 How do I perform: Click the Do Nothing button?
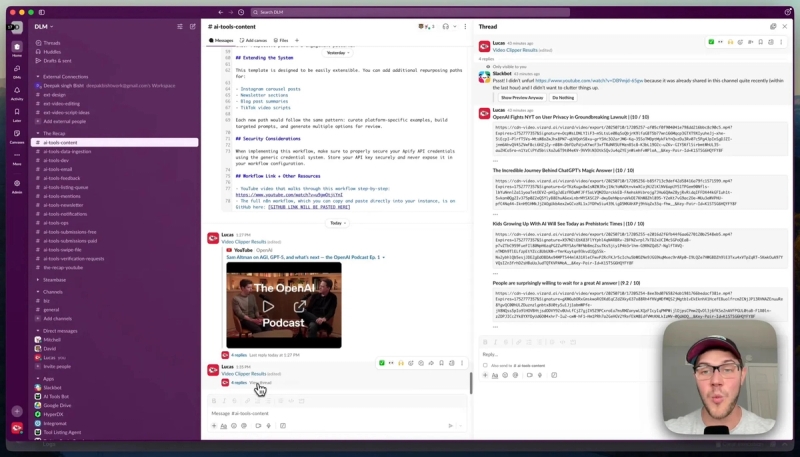point(563,97)
